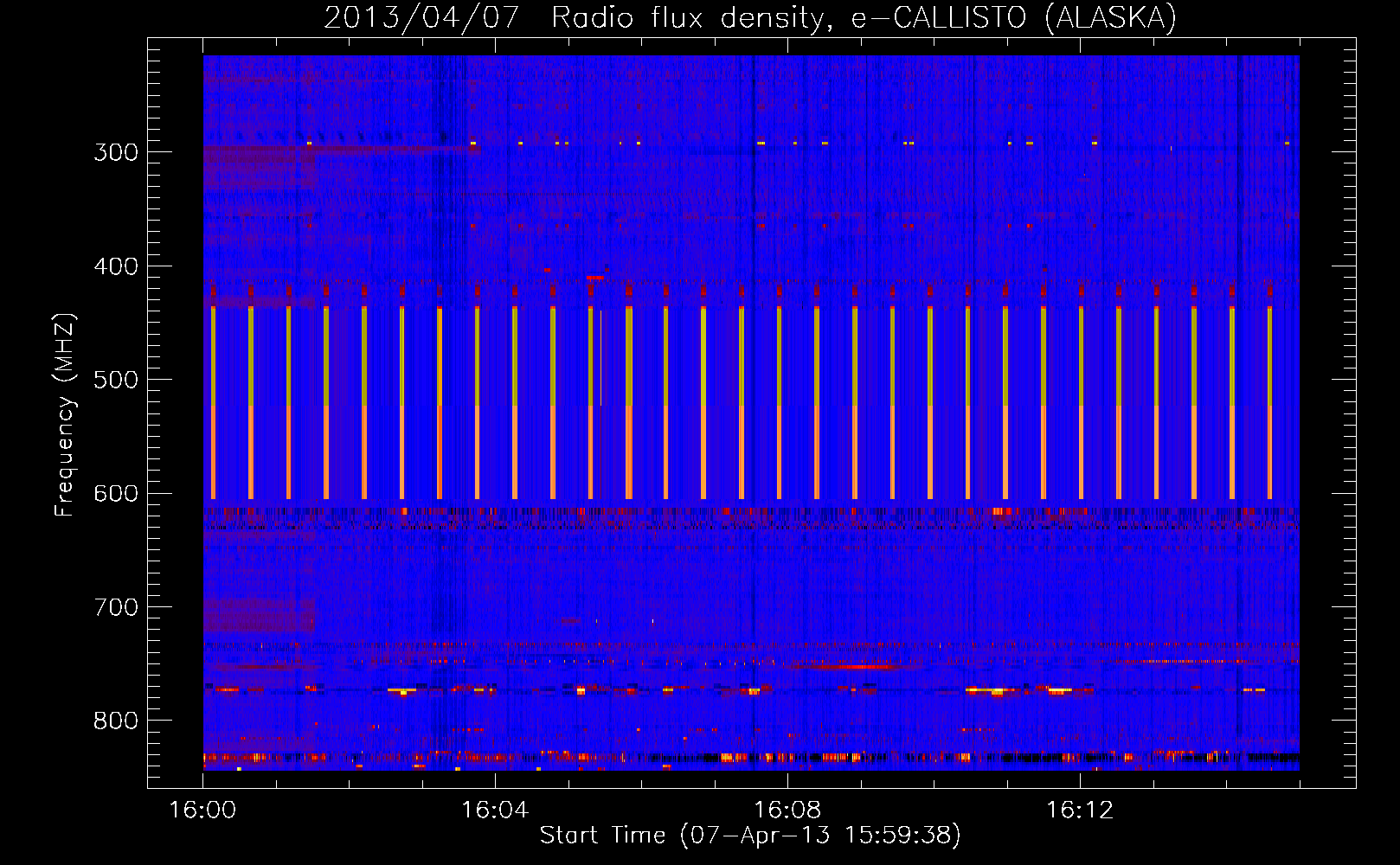Click the 16:08 time axis label
Viewport: 1400px width, 865px height.
click(x=787, y=810)
